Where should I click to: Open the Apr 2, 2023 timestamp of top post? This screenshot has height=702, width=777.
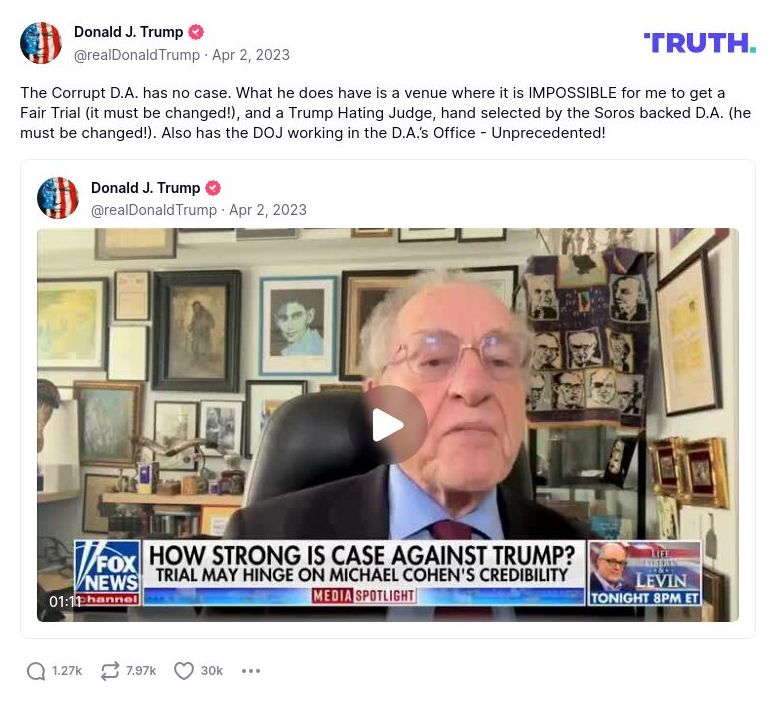click(x=251, y=54)
